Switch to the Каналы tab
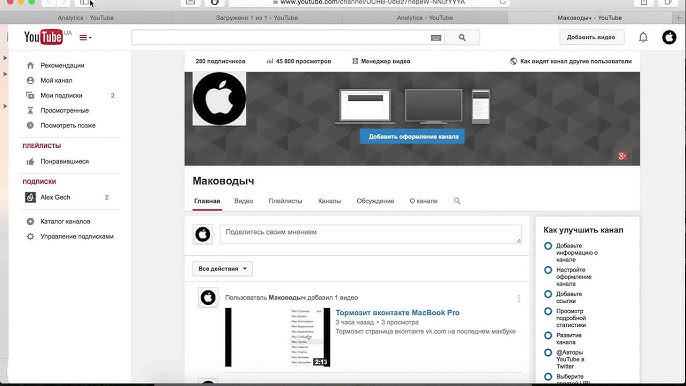 click(329, 201)
